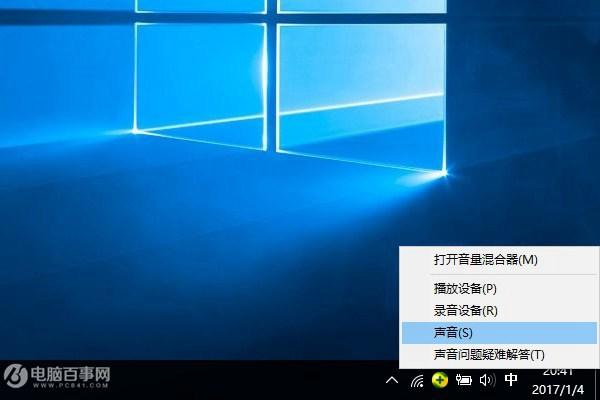
Task: Expand hidden tray icons chevron
Action: (x=392, y=380)
